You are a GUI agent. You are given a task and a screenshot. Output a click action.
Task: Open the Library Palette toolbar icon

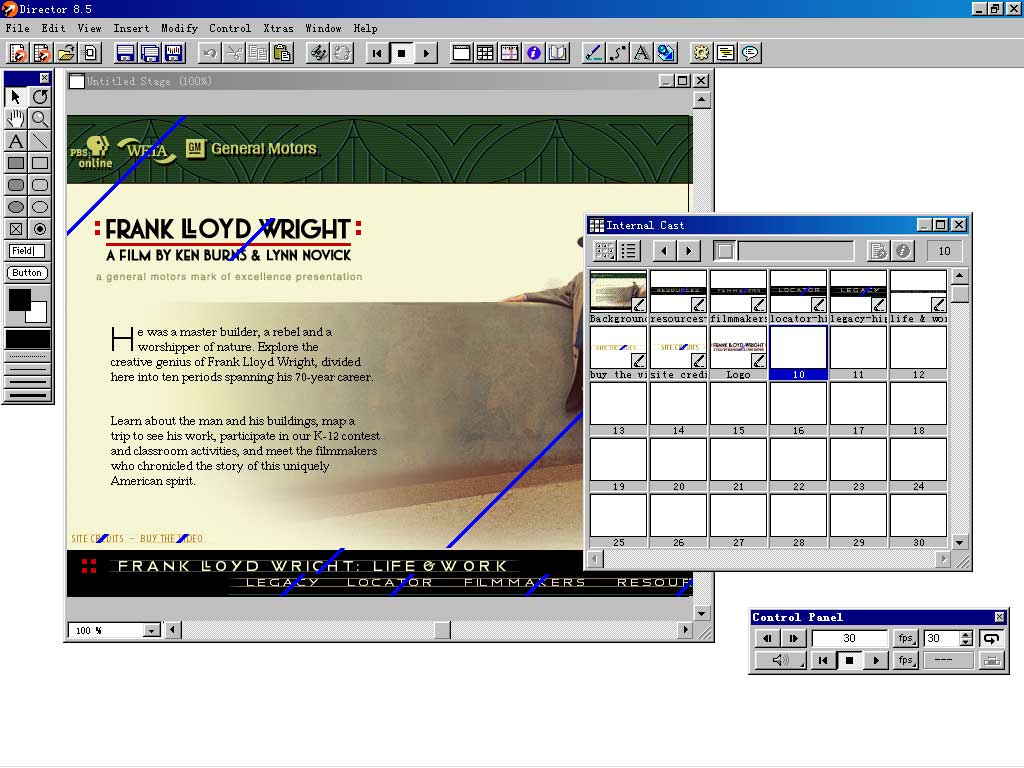pyautogui.click(x=558, y=53)
